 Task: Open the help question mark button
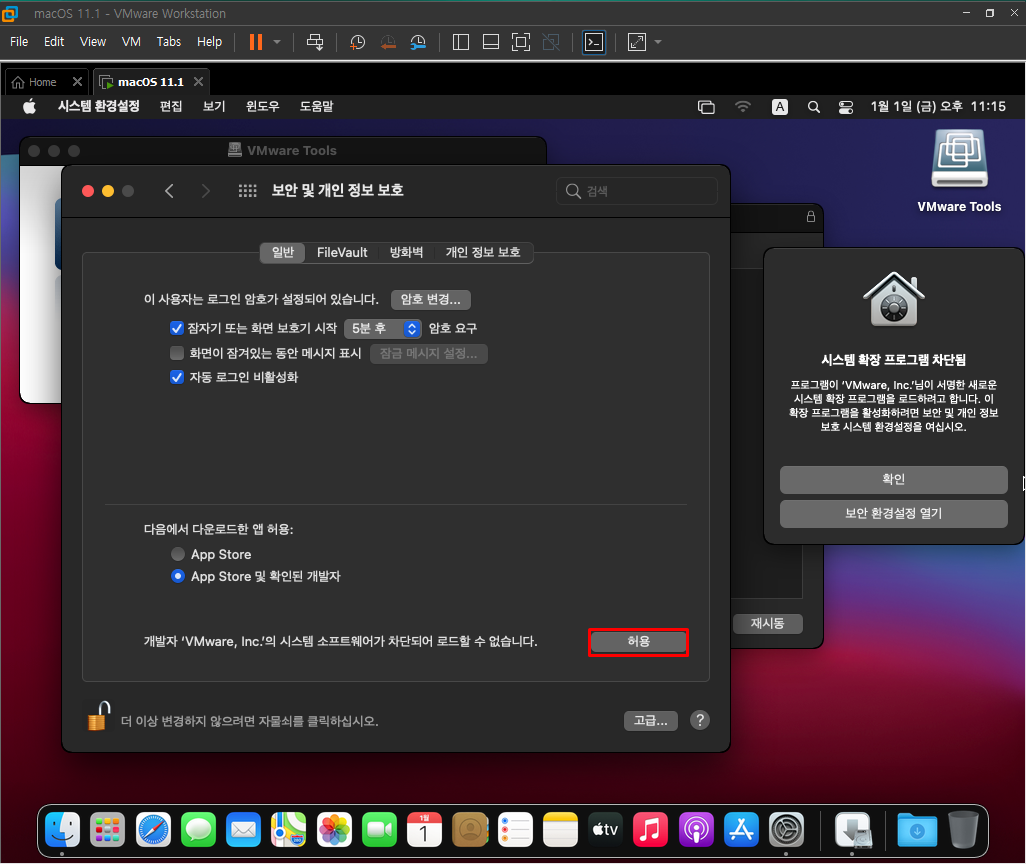[699, 720]
